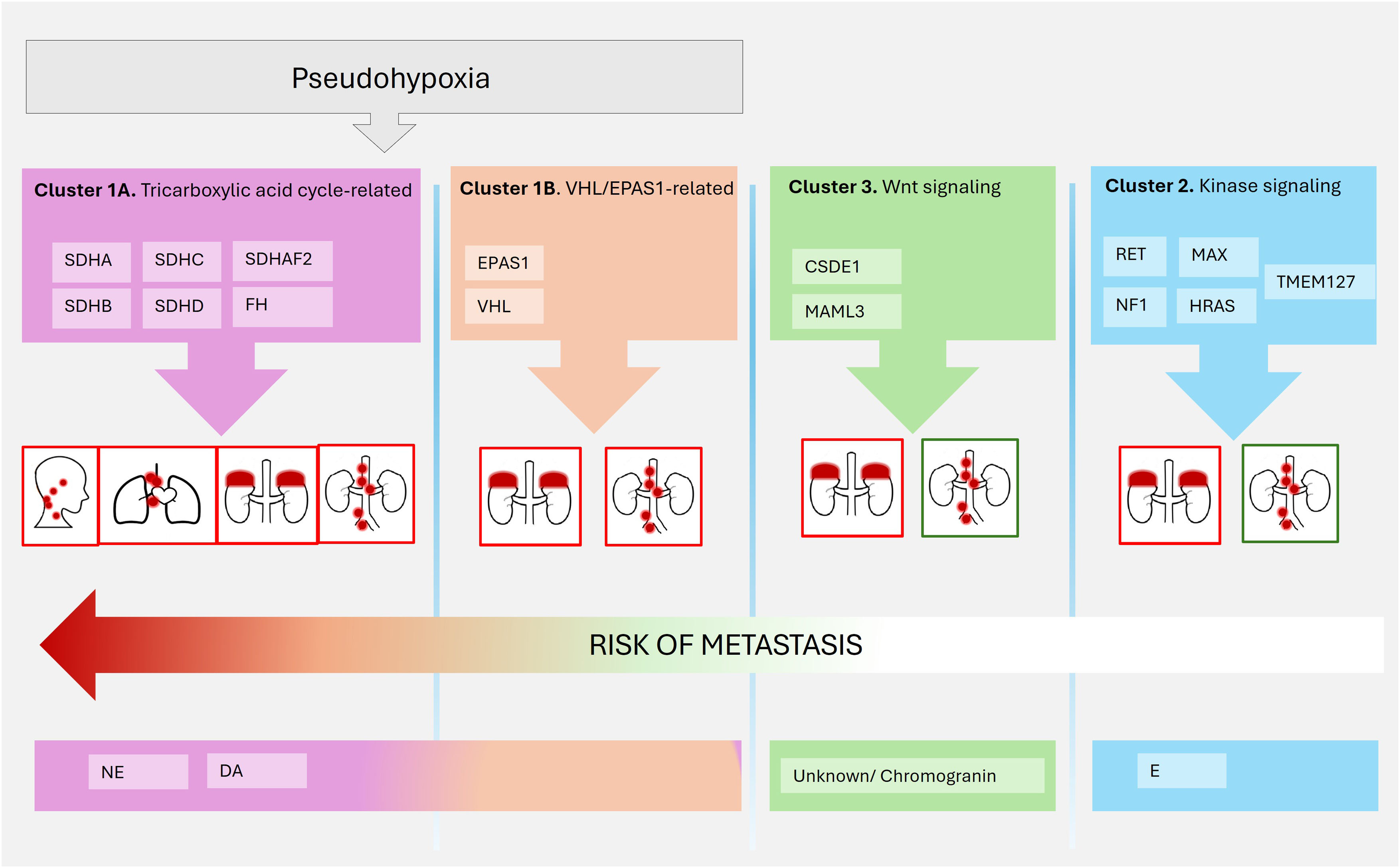Viewport: 1400px width, 868px height.
Task: Click the NE label box
Action: pyautogui.click(x=138, y=772)
